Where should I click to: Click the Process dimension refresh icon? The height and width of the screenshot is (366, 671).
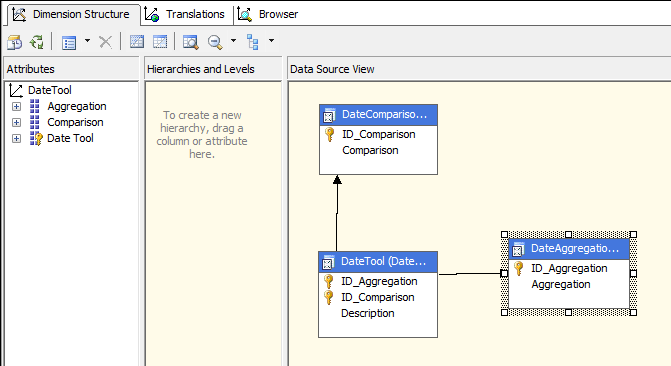coord(37,42)
